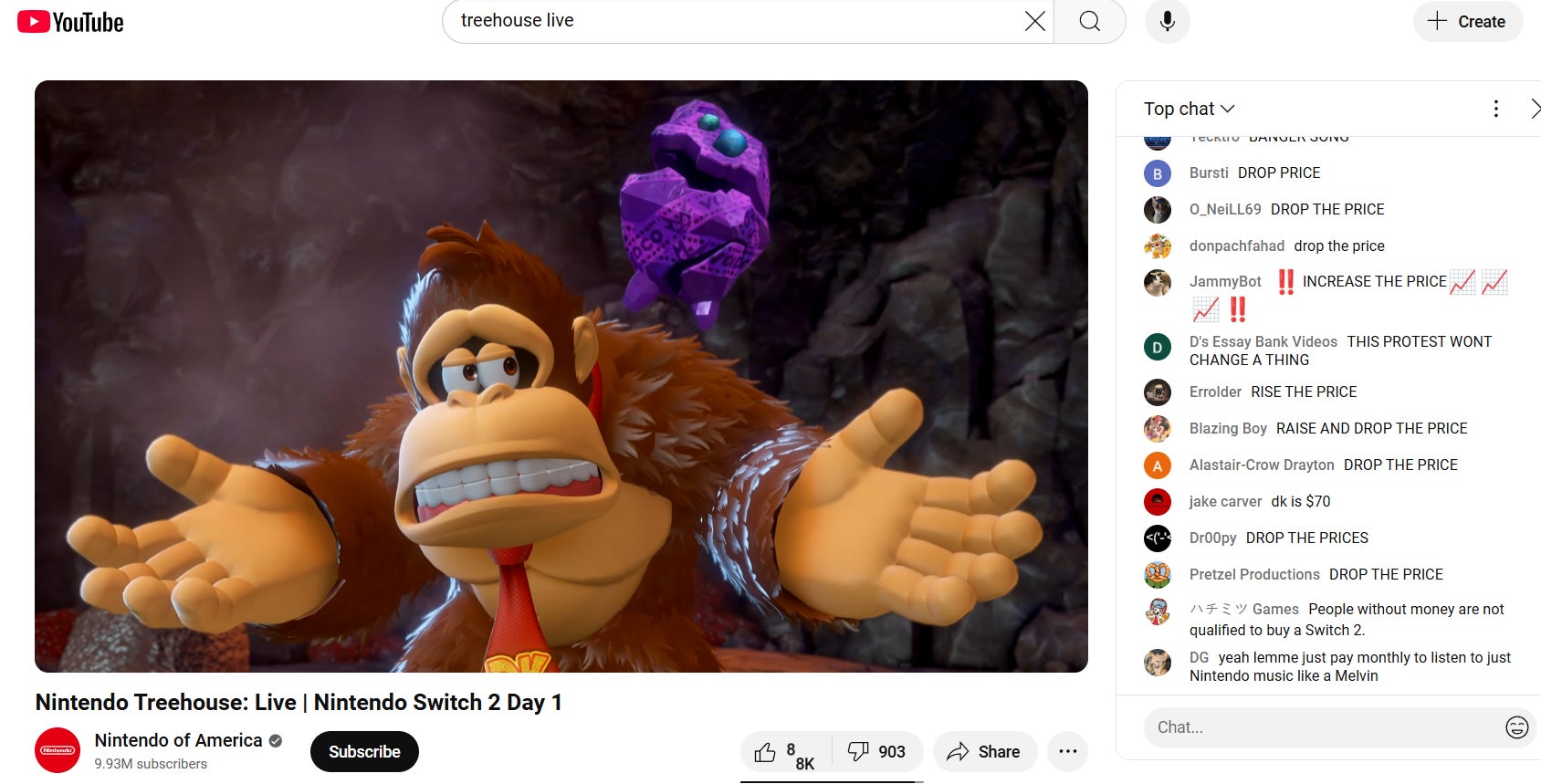
Task: Click D's Essay Bank Videos avatar
Action: 1158,347
